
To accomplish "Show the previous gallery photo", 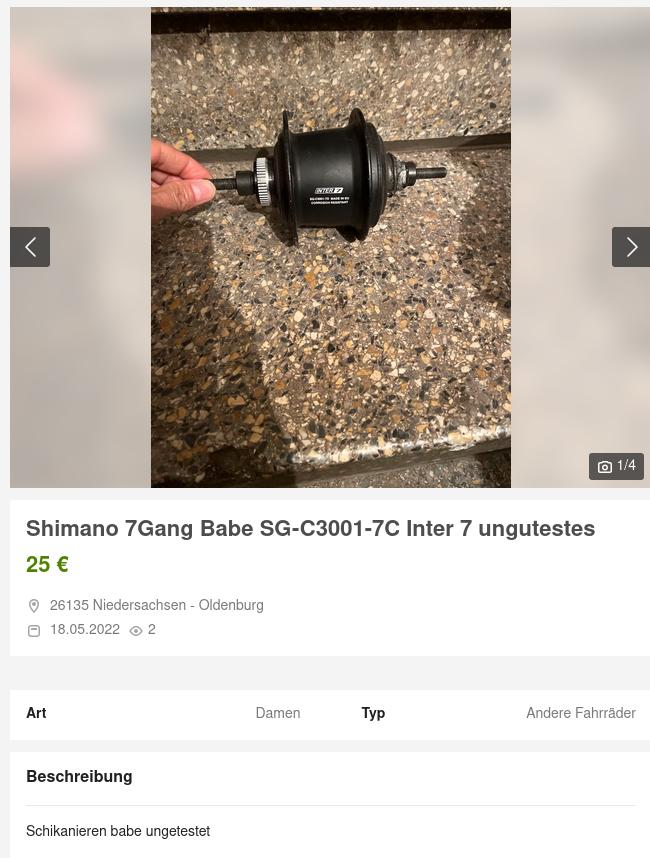I will point(30,247).
